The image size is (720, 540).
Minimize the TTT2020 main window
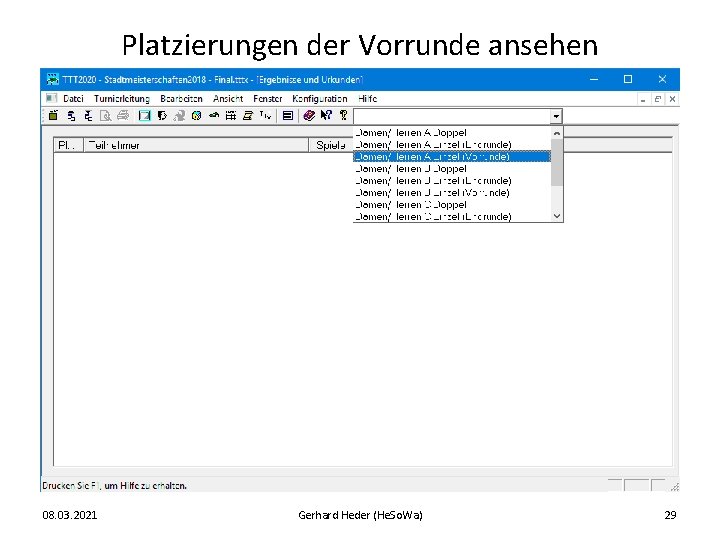coord(594,79)
